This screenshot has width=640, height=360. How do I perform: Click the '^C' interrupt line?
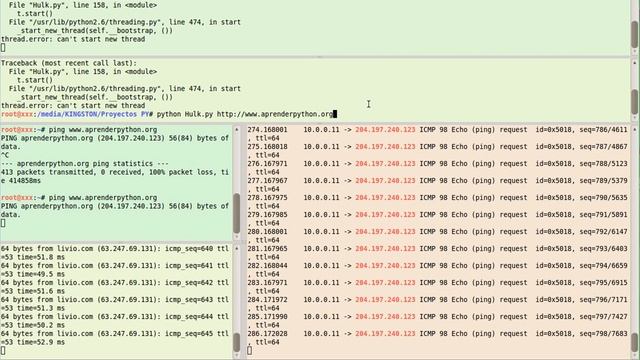[4, 155]
